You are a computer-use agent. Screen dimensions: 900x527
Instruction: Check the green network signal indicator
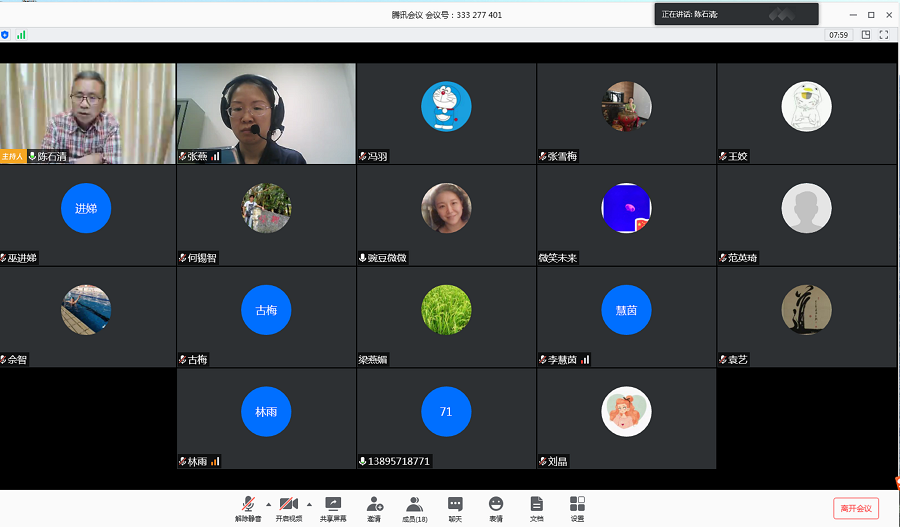(21, 35)
